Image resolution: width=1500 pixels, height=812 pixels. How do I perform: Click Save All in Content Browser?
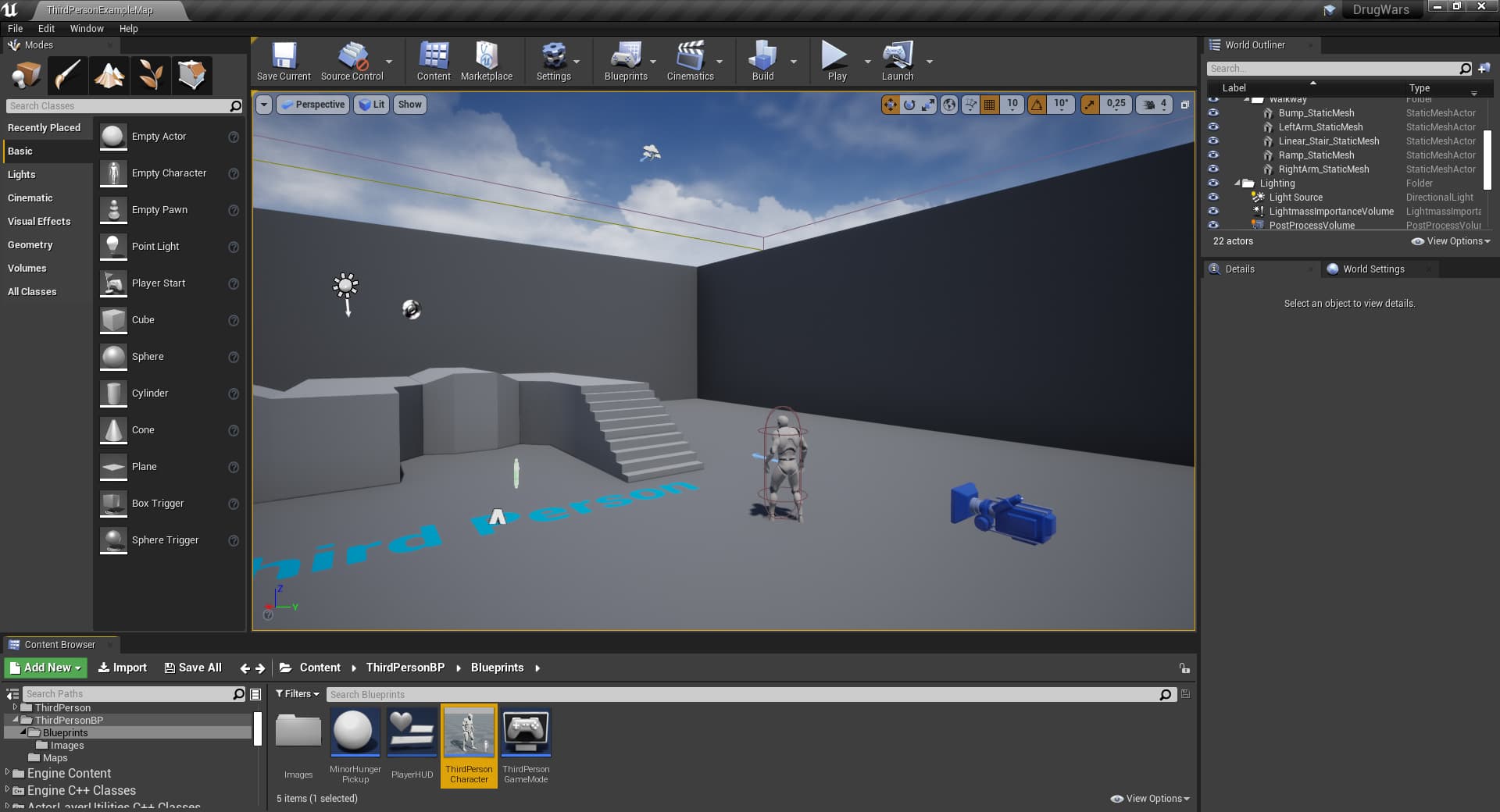(193, 668)
